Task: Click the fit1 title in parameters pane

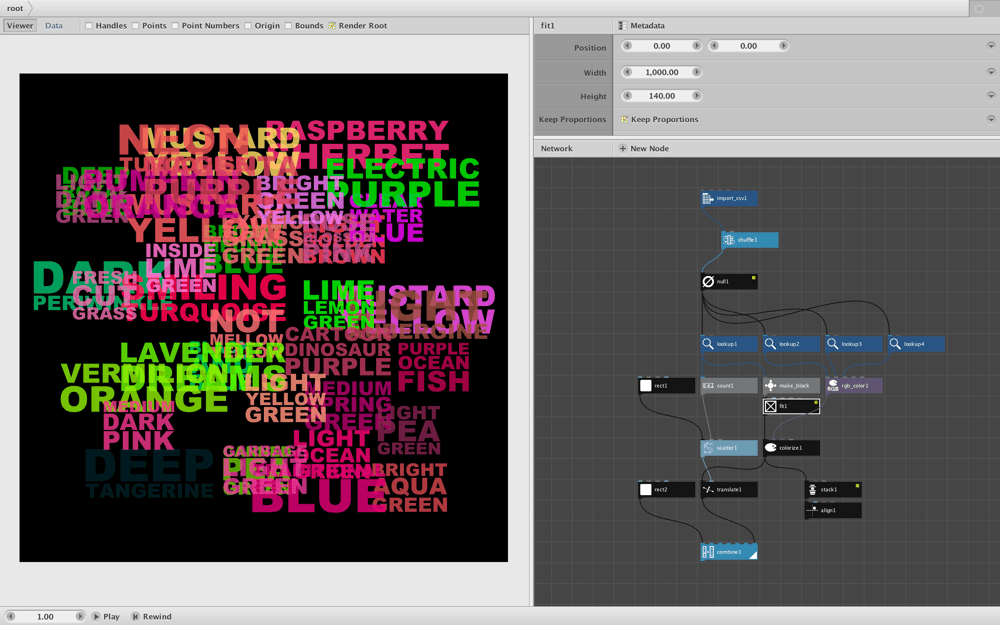Action: click(548, 26)
